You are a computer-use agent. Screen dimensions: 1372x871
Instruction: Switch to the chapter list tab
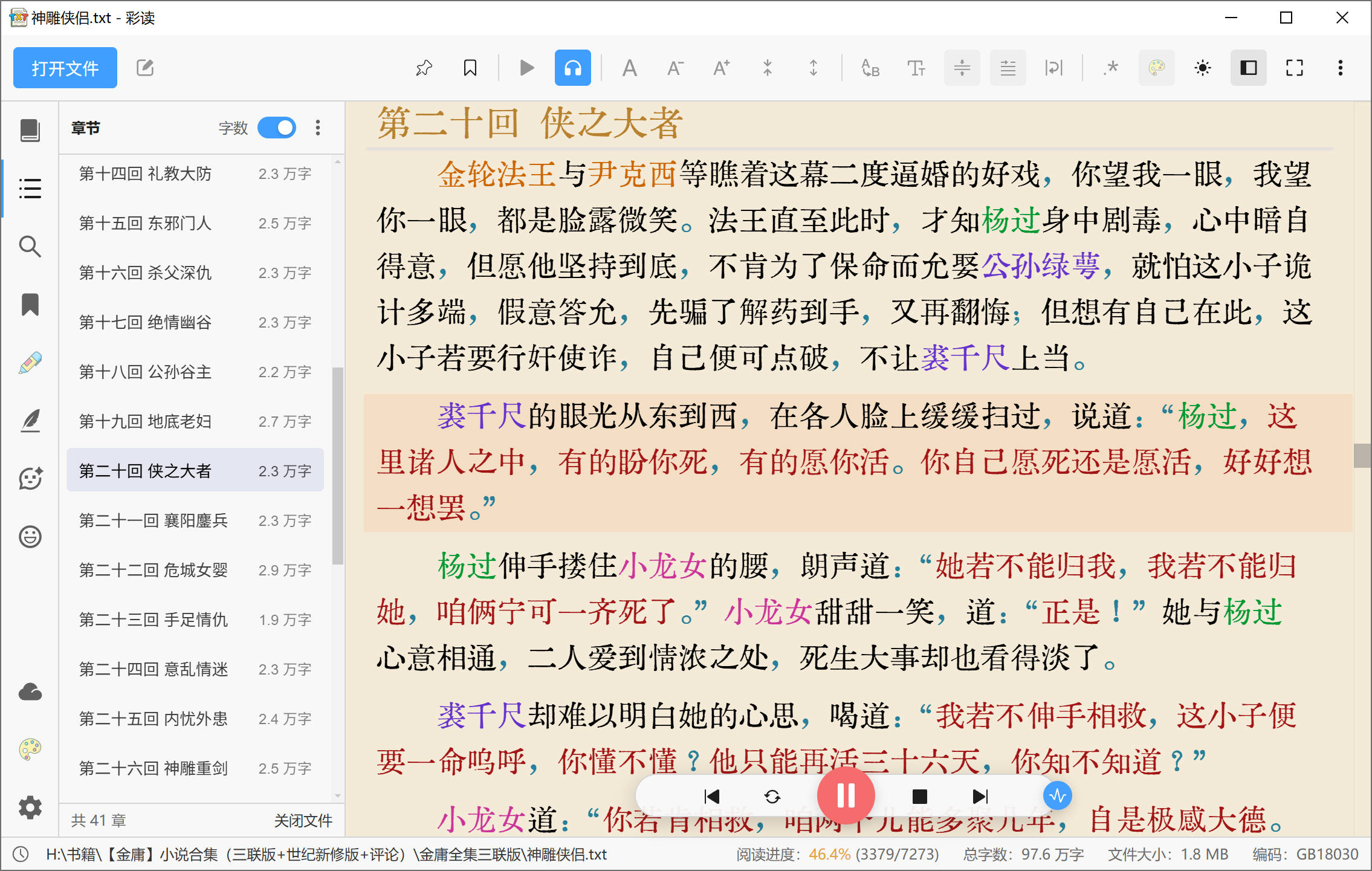30,189
